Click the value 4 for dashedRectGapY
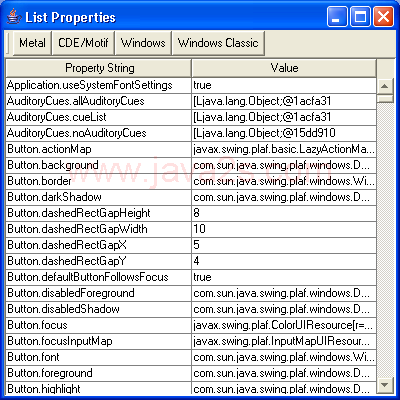The width and height of the screenshot is (400, 400). pyautogui.click(x=284, y=261)
